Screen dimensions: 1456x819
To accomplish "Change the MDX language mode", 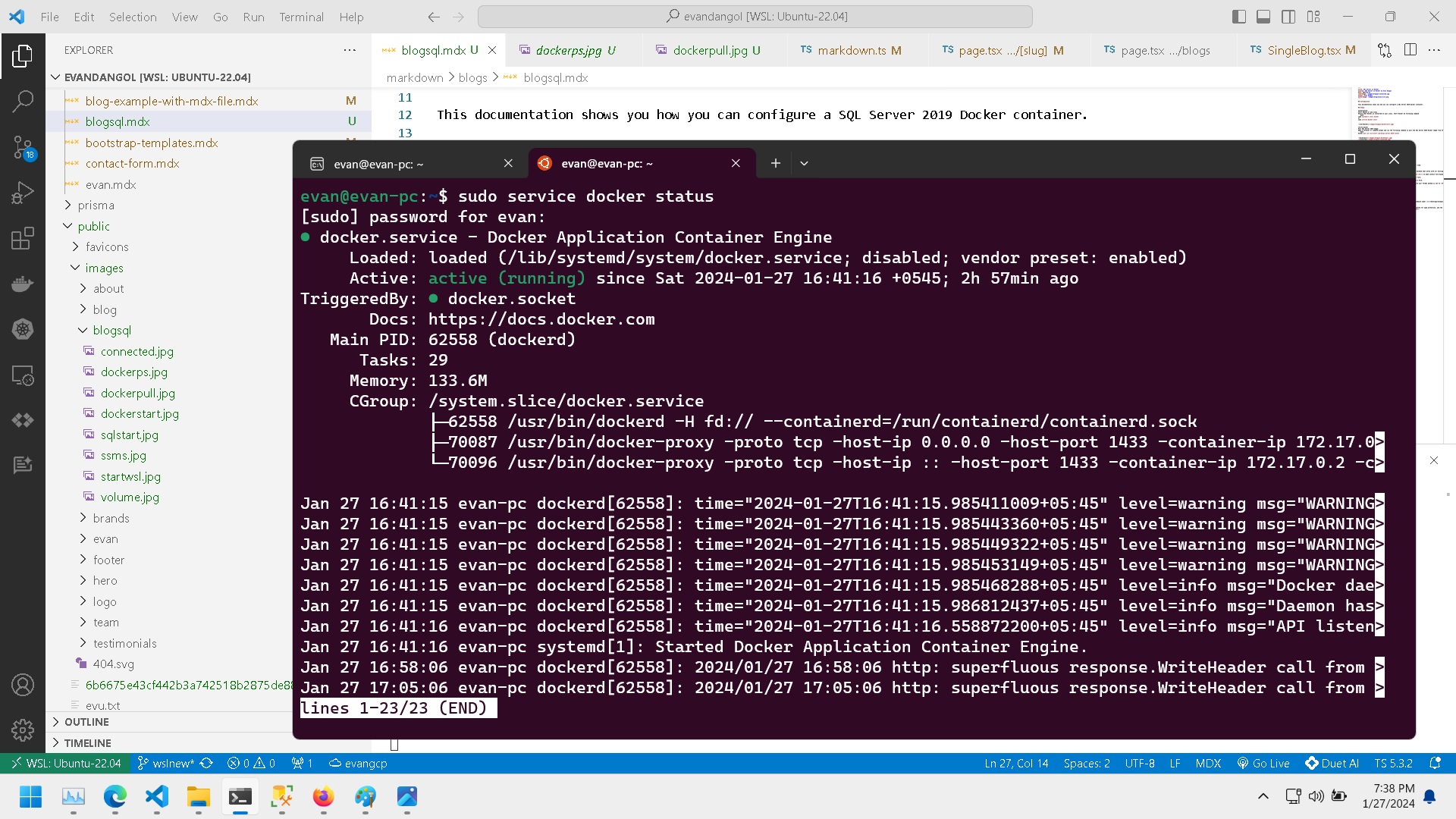I will coord(1208,764).
